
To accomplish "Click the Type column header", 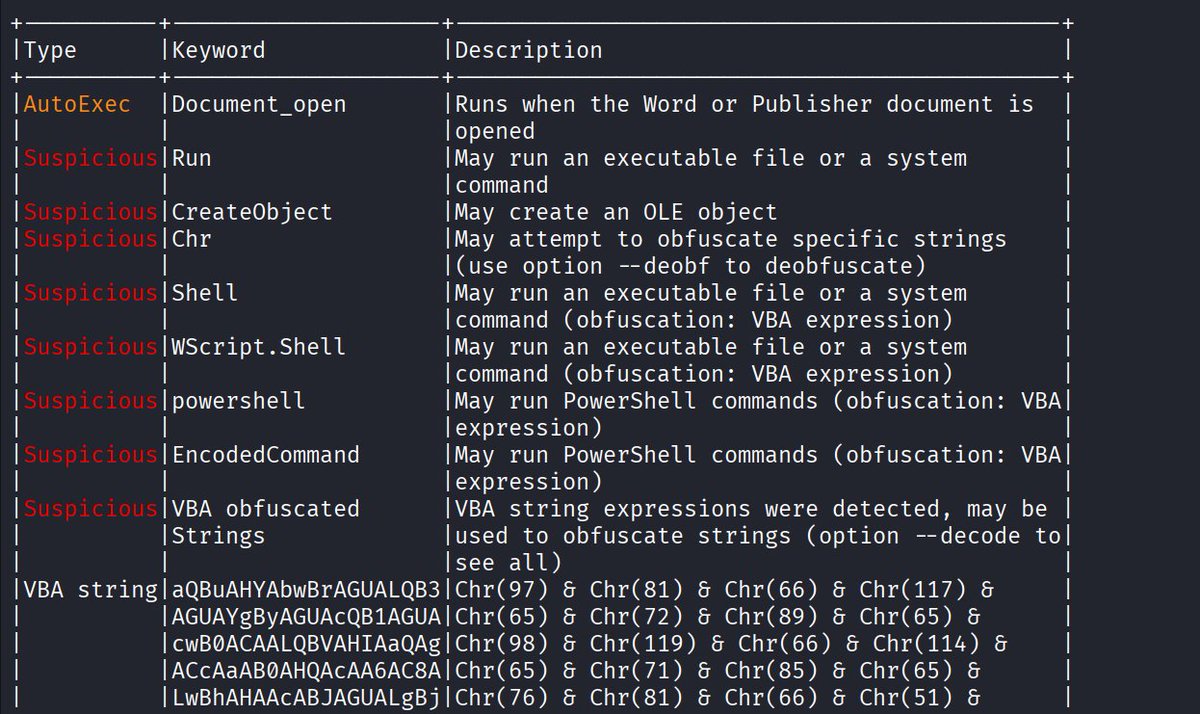I will (x=50, y=50).
